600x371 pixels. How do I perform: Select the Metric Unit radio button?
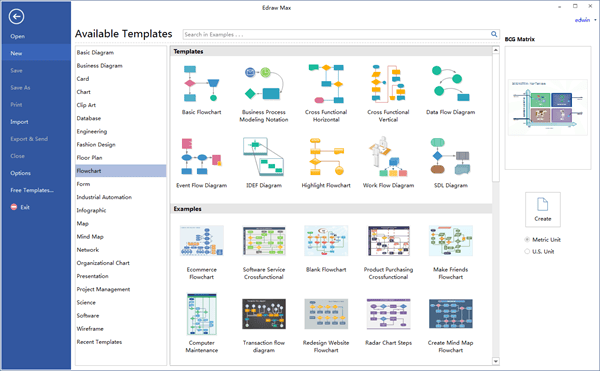pyautogui.click(x=527, y=239)
